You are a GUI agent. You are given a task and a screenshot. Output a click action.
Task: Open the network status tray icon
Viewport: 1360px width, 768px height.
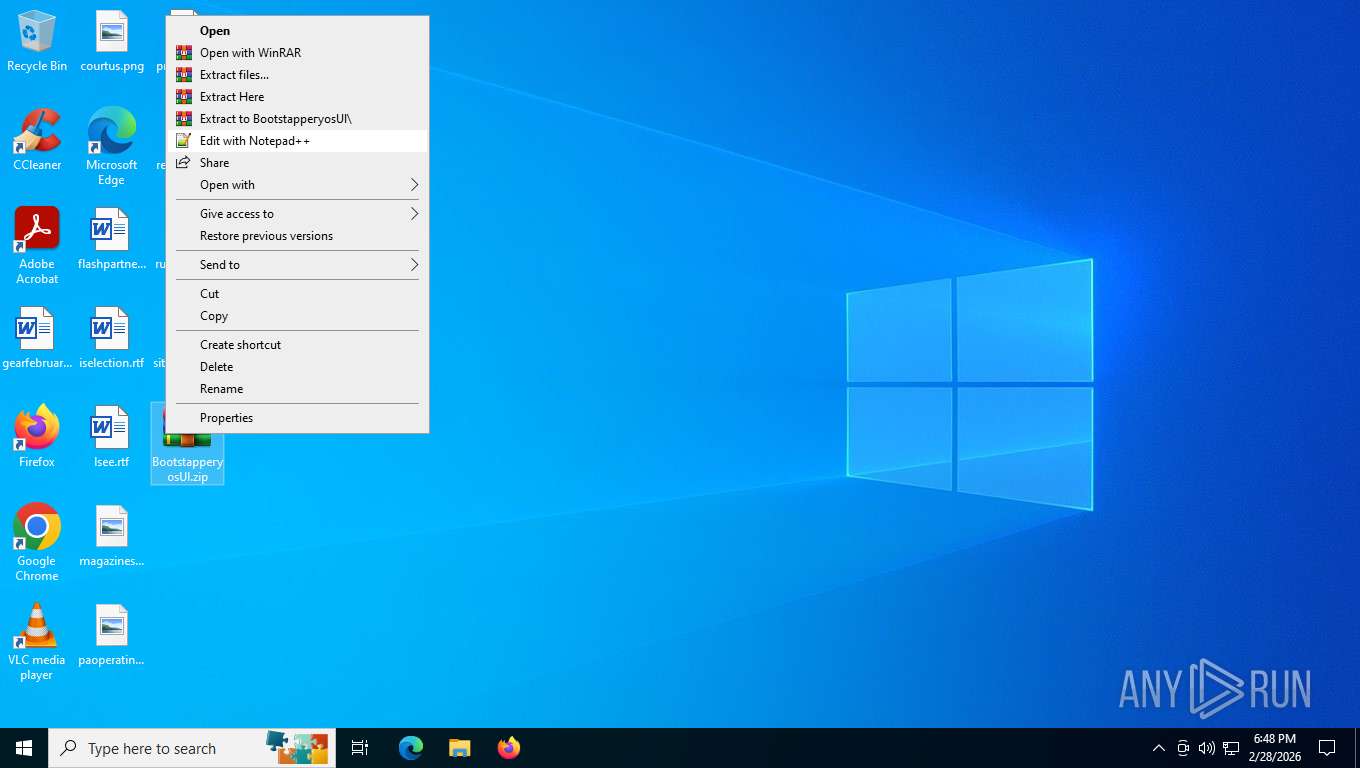click(x=1231, y=748)
